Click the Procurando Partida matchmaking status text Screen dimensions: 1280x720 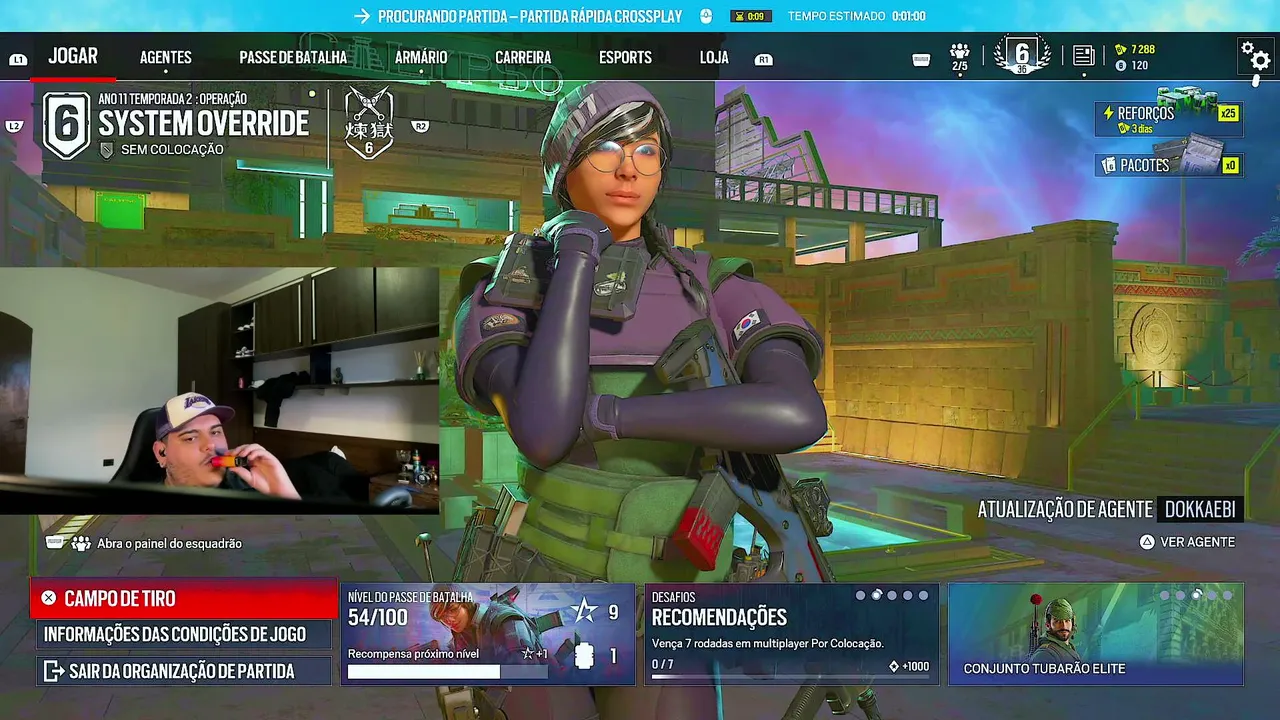(x=530, y=16)
